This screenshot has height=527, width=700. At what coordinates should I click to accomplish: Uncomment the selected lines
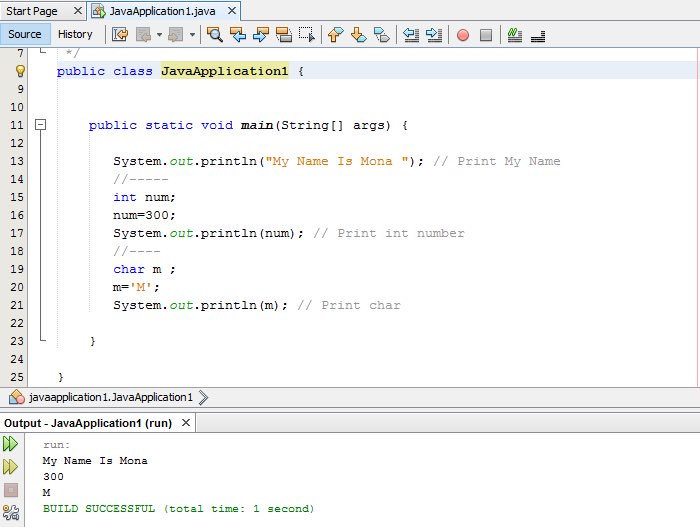538,35
